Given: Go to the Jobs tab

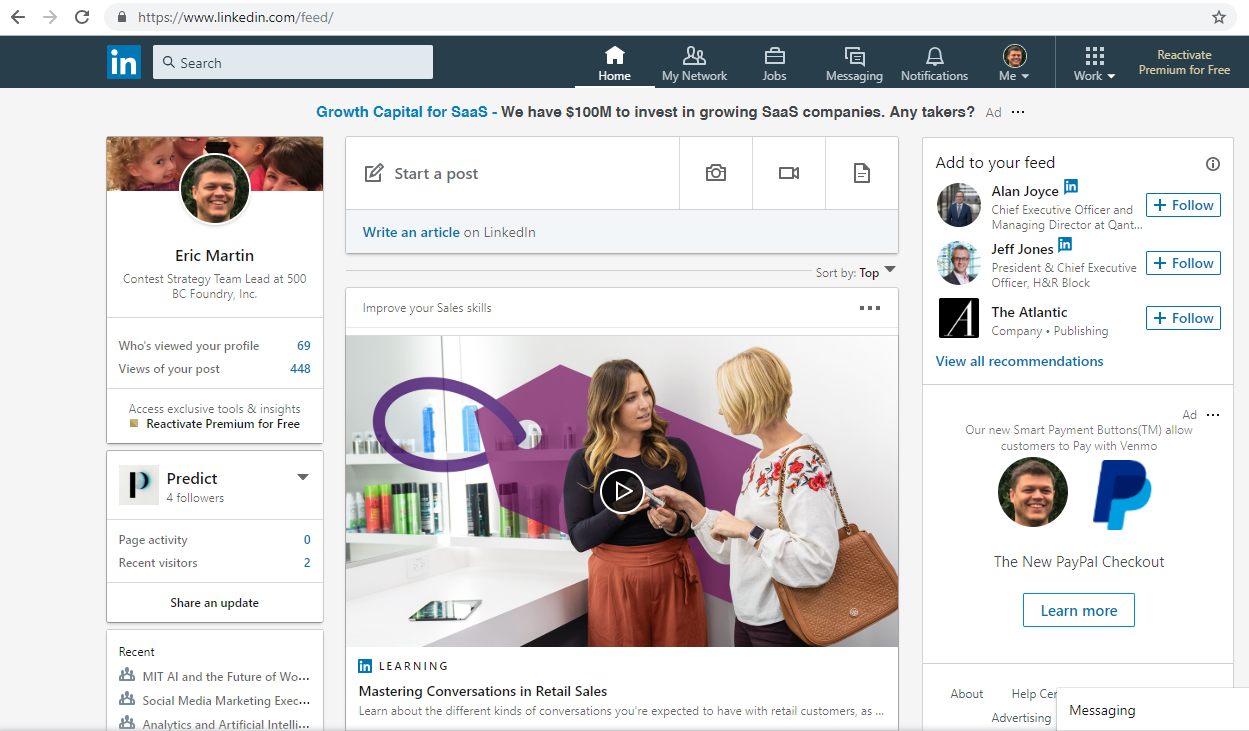Looking at the screenshot, I should tap(774, 63).
